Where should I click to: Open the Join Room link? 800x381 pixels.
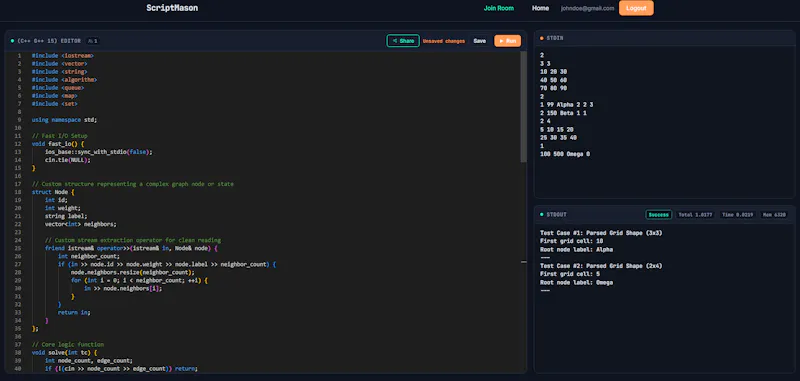click(x=498, y=8)
